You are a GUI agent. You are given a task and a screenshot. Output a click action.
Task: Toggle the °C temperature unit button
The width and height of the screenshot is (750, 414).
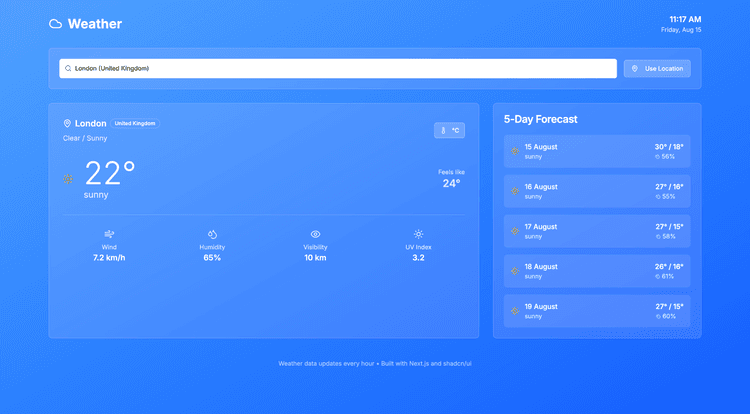pyautogui.click(x=449, y=131)
